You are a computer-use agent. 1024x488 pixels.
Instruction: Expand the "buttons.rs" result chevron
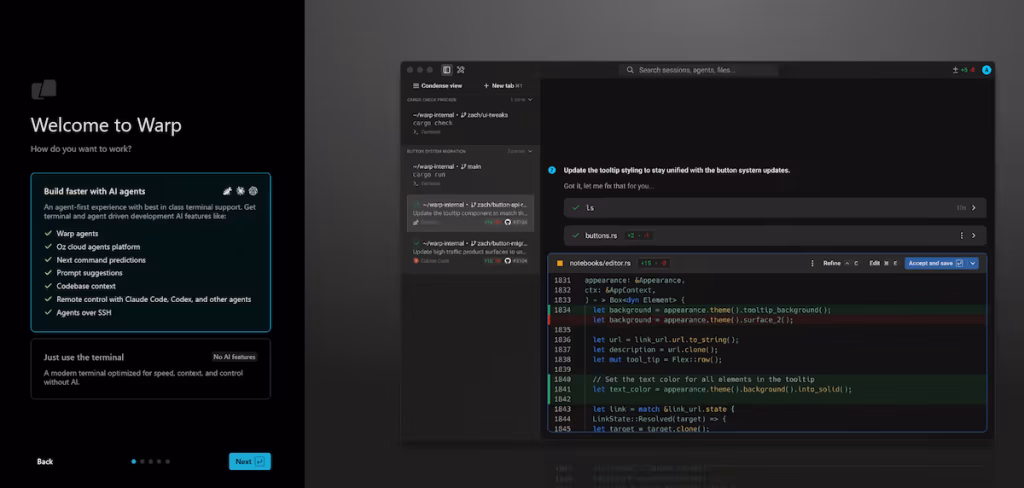974,235
